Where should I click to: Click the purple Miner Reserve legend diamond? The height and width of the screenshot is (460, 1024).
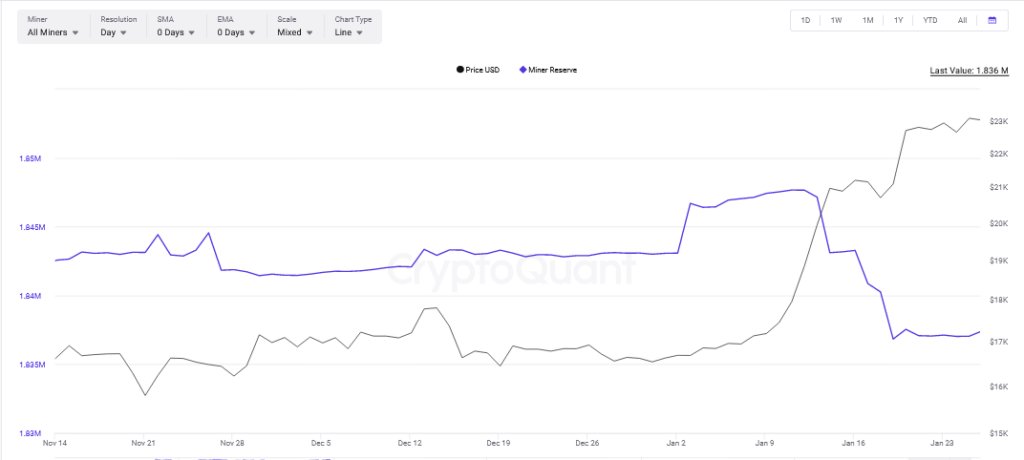[522, 70]
